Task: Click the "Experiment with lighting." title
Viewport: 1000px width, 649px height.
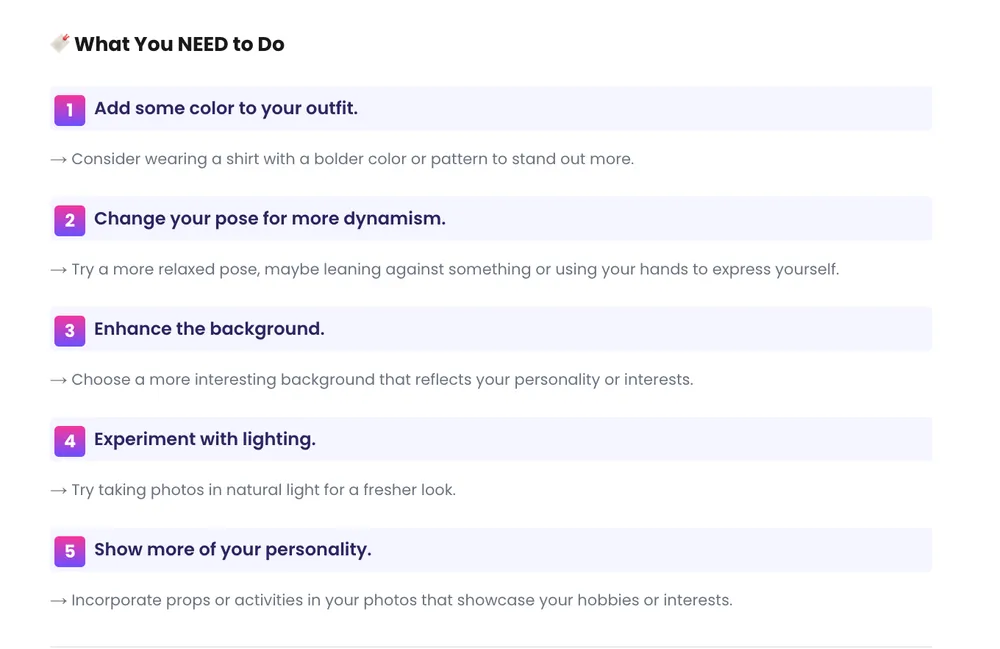Action: tap(204, 439)
